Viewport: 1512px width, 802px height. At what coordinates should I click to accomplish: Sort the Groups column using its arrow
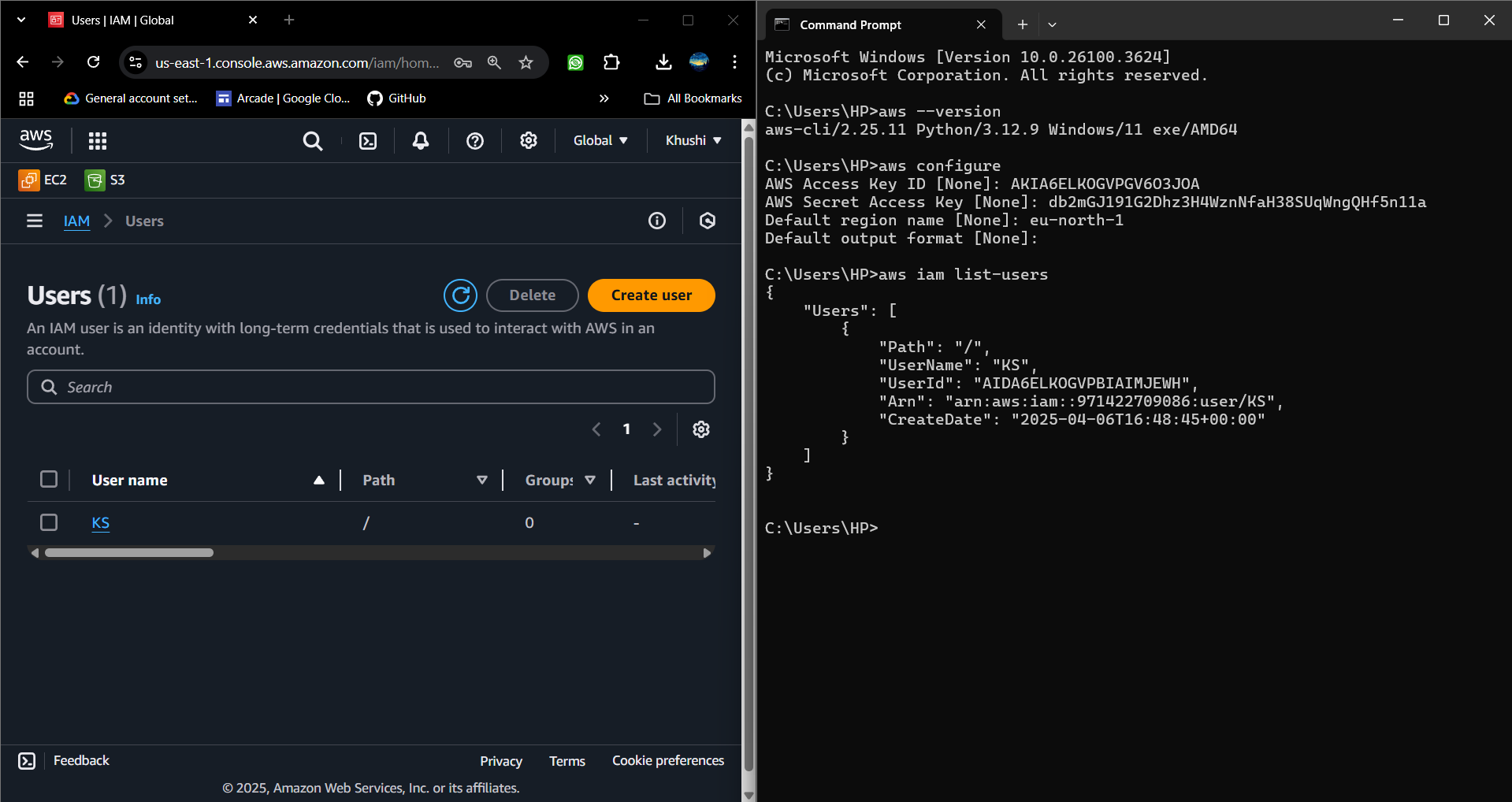(590, 480)
